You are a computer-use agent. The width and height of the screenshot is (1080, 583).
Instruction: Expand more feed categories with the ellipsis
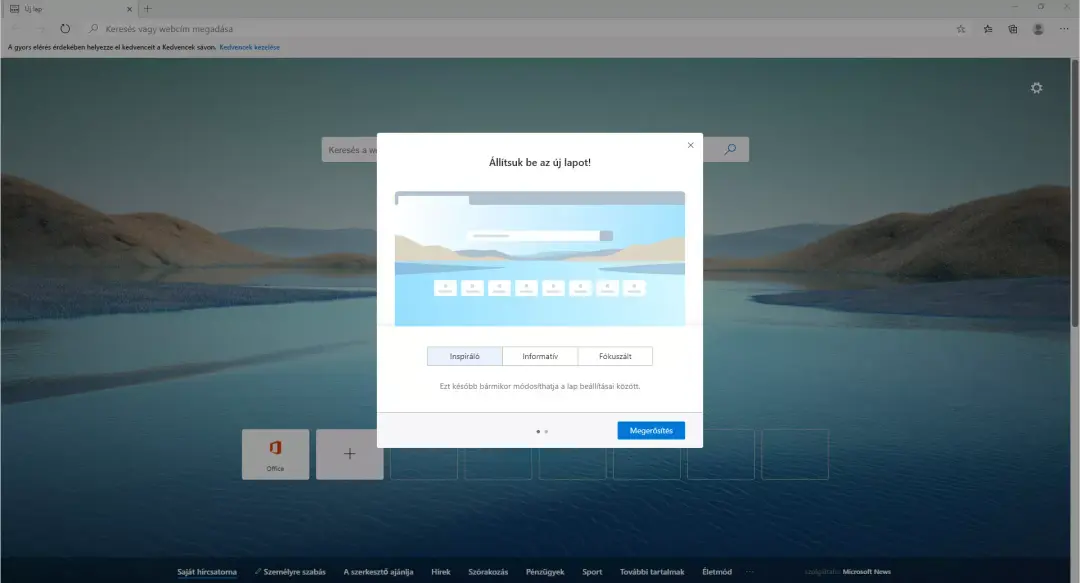coord(750,572)
